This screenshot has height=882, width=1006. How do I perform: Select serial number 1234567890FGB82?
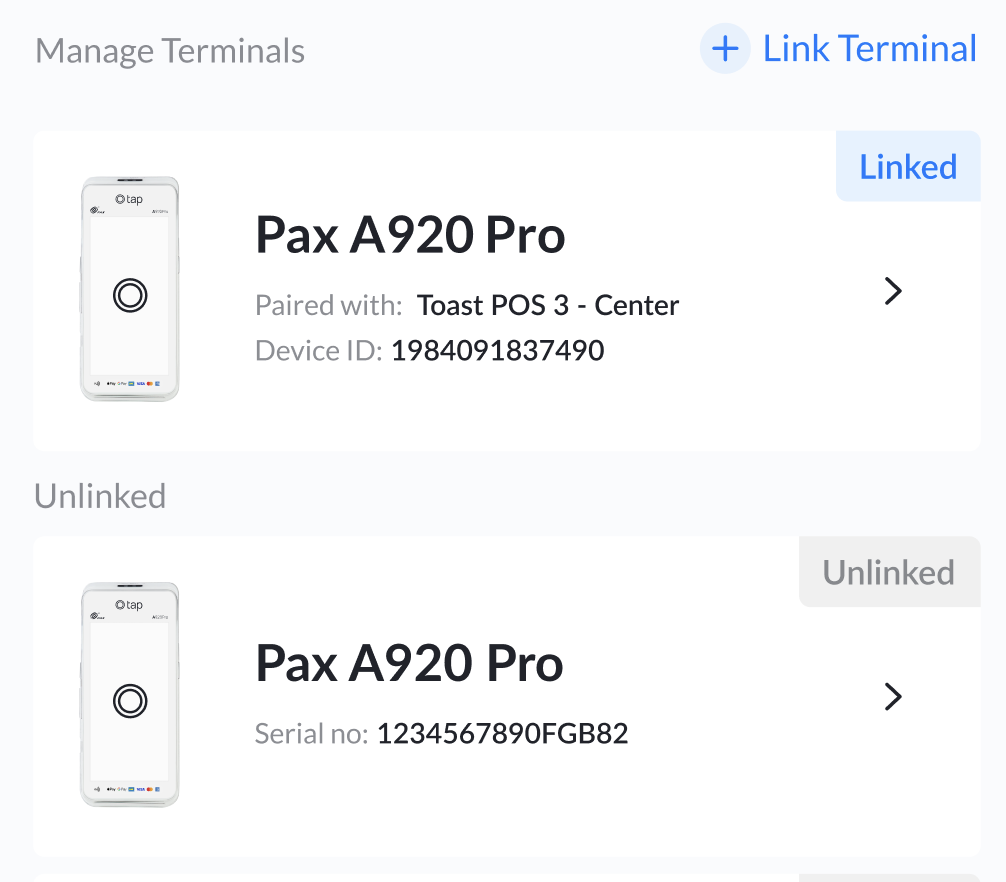502,734
